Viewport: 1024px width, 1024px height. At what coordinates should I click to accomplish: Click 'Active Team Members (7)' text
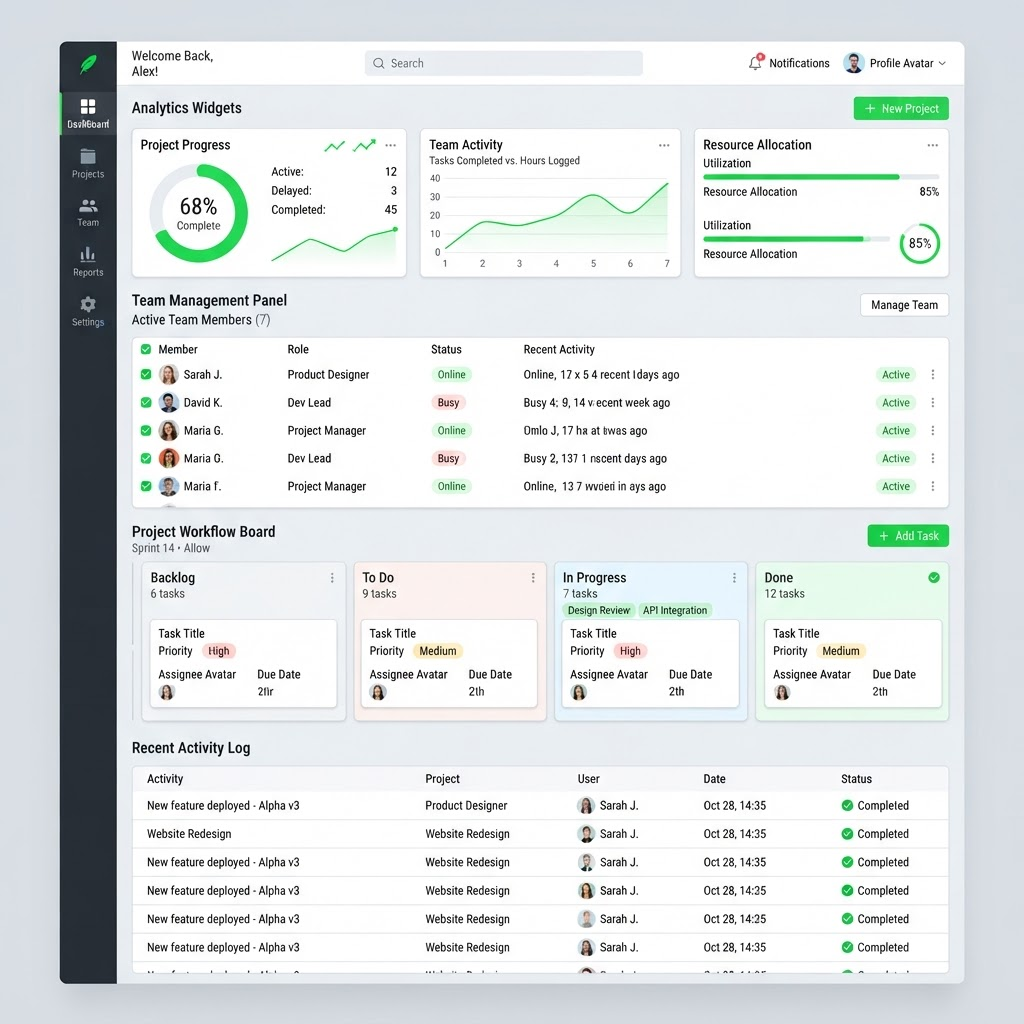pos(200,319)
